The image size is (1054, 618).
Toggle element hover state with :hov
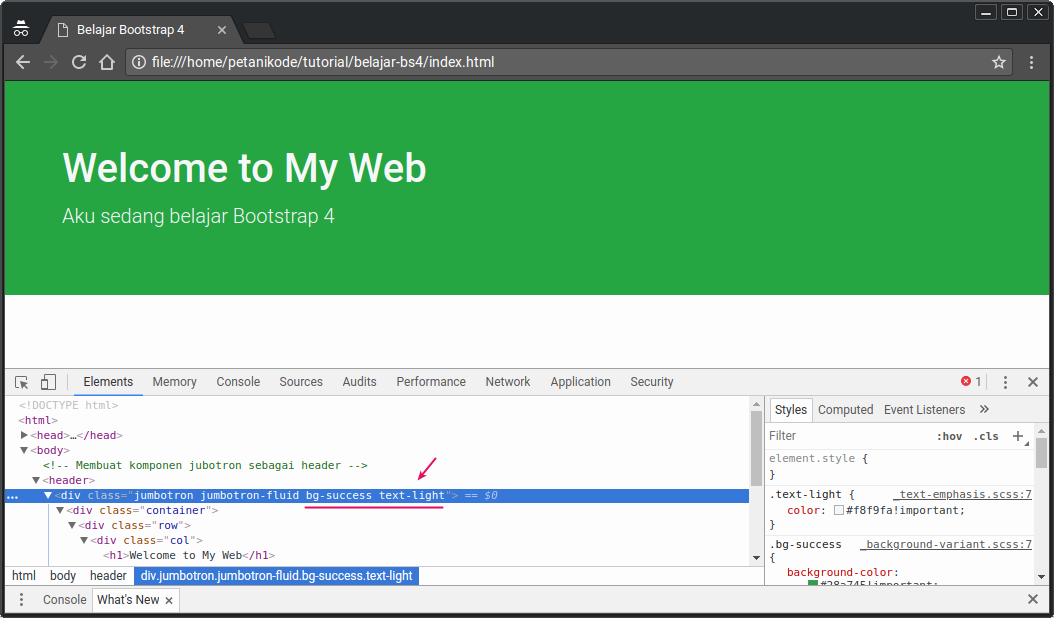(x=949, y=436)
